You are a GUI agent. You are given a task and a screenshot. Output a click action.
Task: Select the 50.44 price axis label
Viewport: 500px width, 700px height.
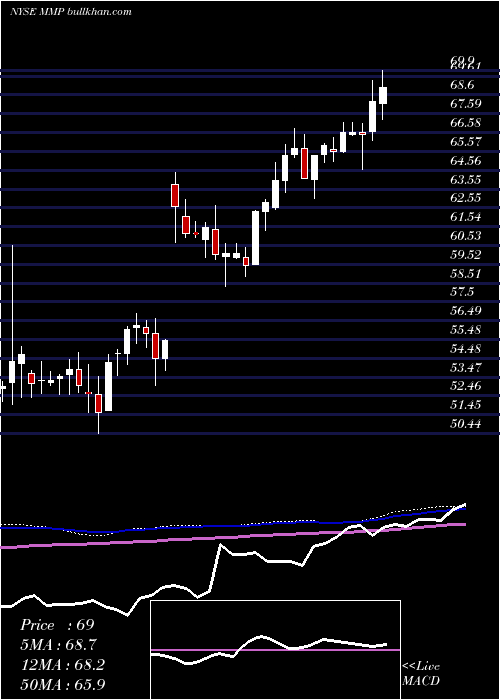pyautogui.click(x=466, y=424)
